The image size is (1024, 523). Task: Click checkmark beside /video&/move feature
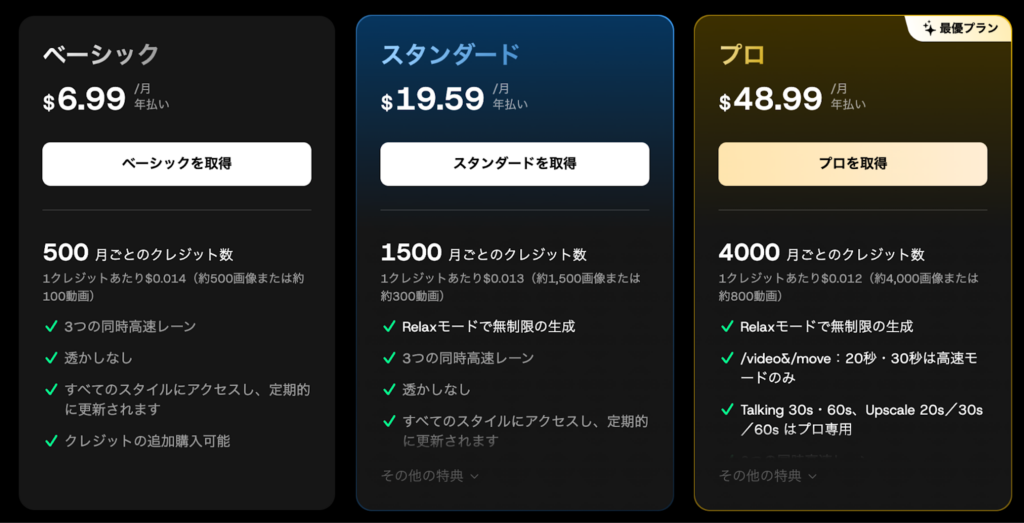click(727, 358)
